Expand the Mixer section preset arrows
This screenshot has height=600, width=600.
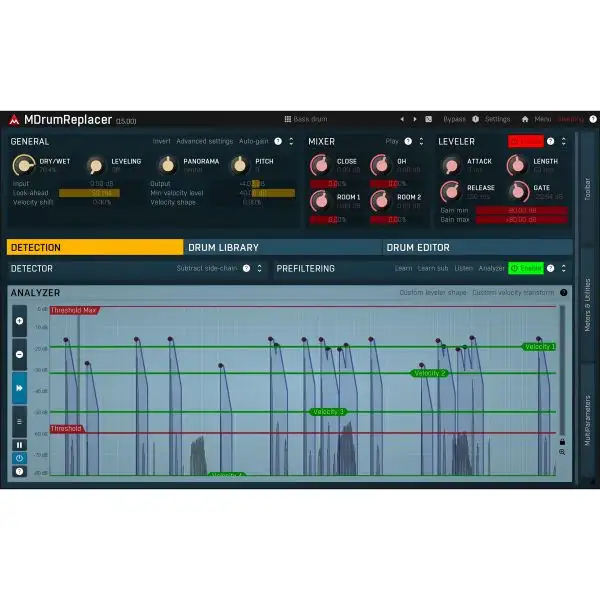click(x=421, y=141)
